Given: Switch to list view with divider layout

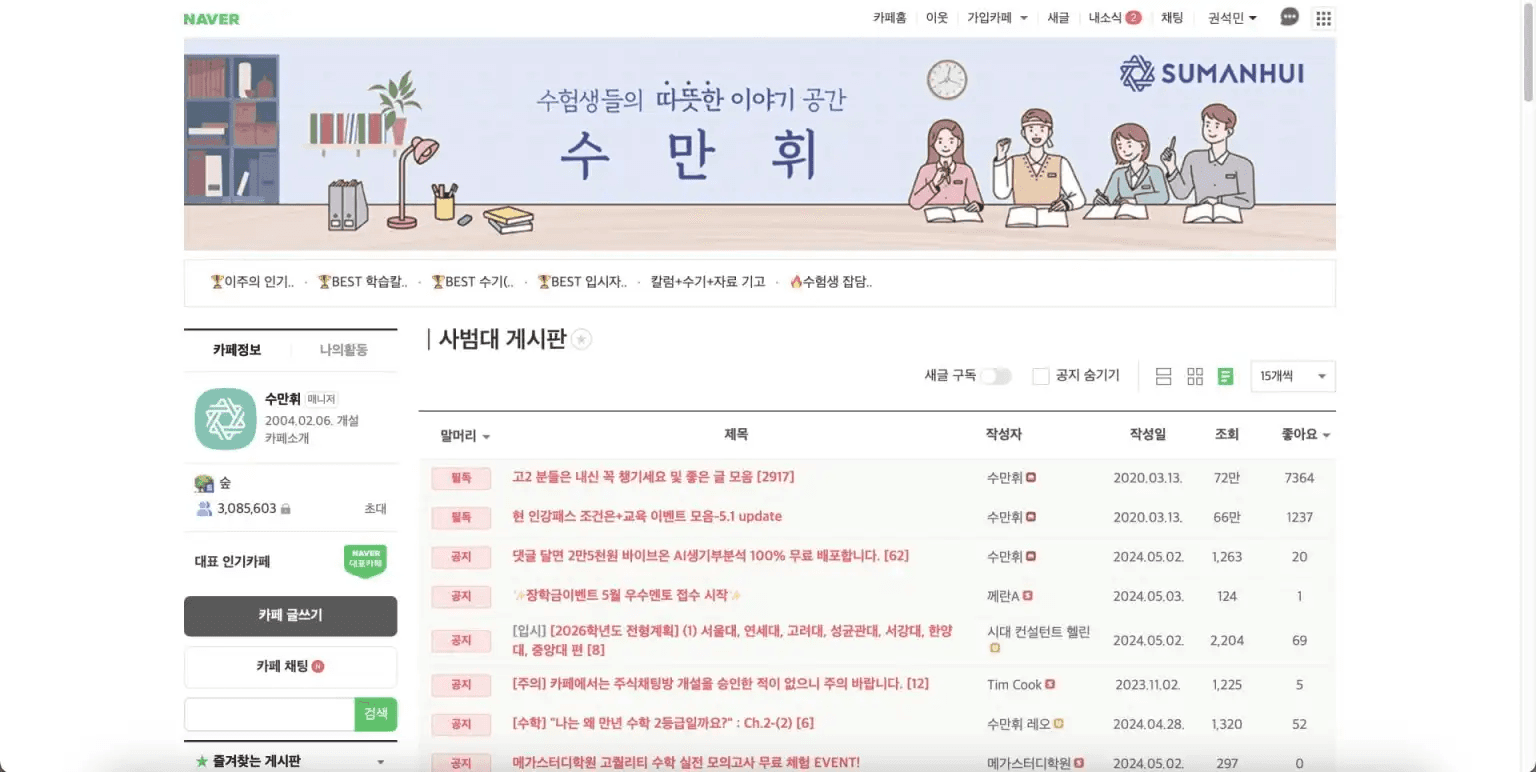Looking at the screenshot, I should [x=1163, y=376].
